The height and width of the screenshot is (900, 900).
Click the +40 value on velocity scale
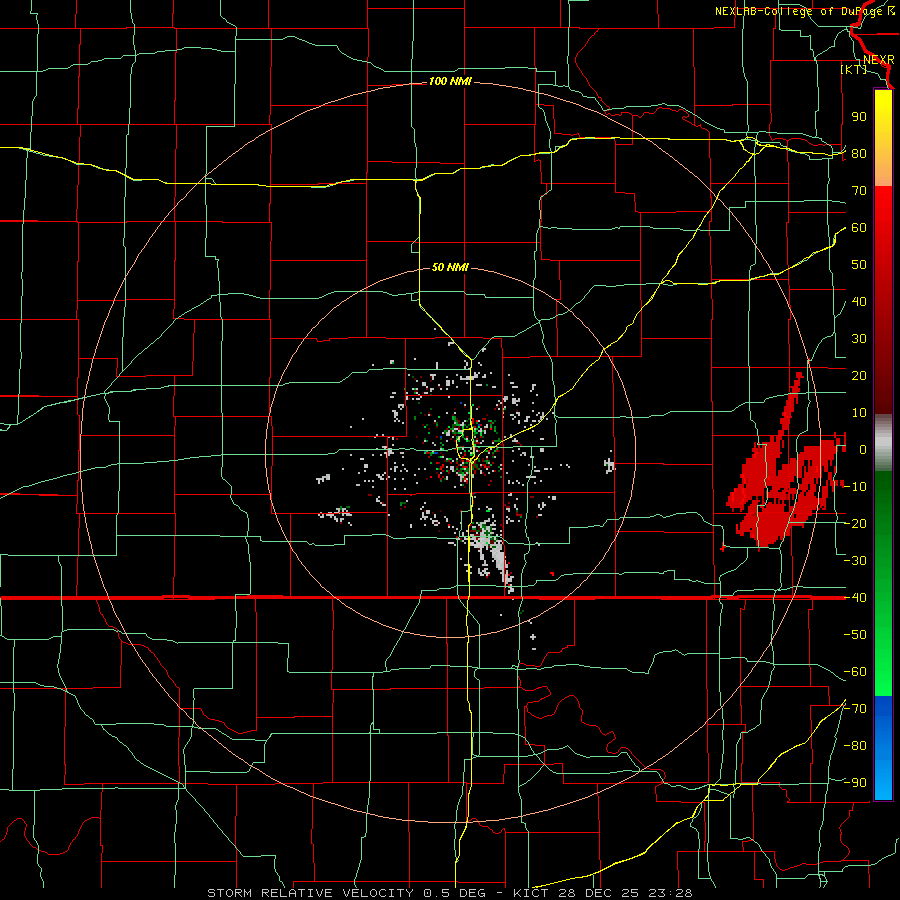859,302
